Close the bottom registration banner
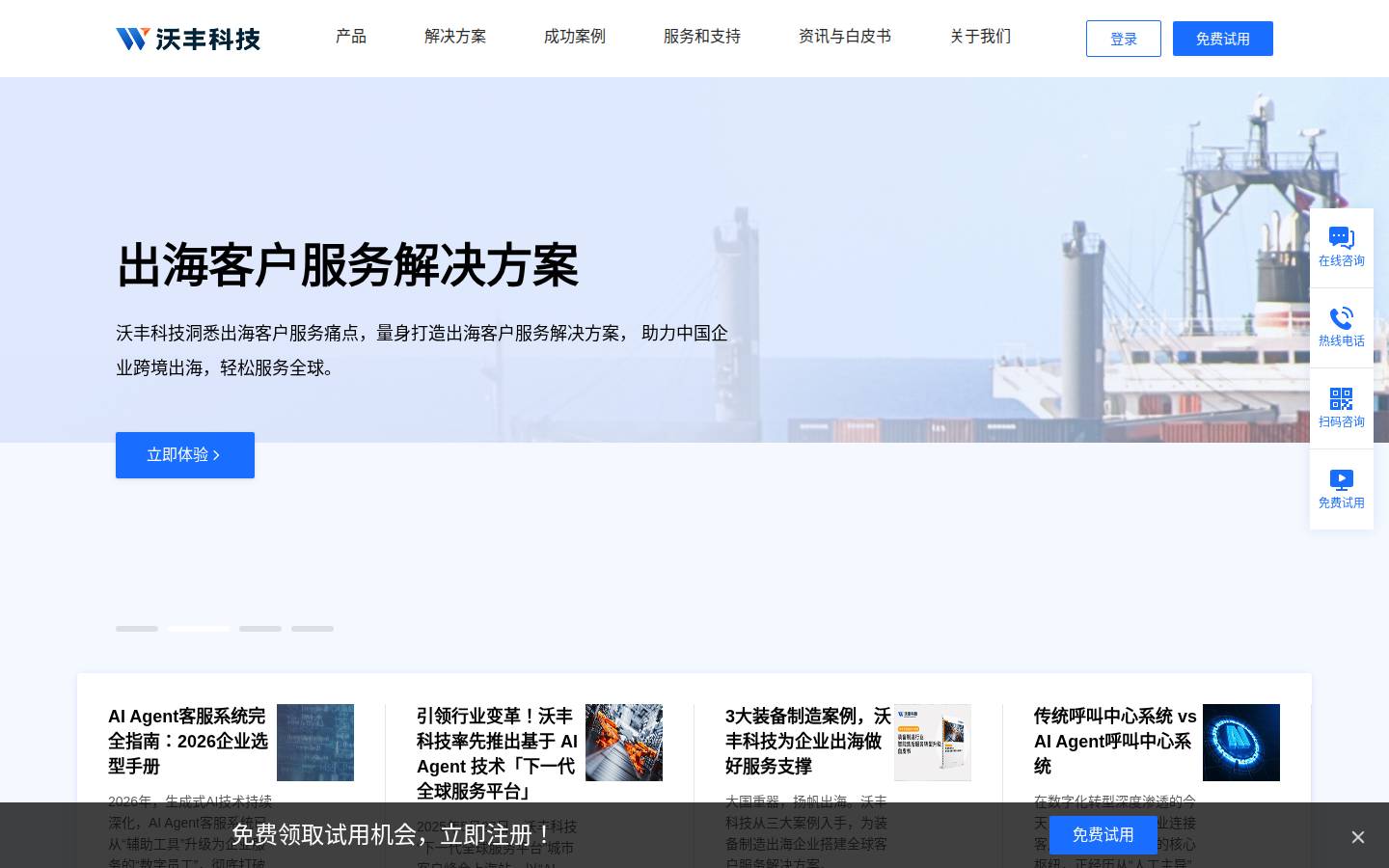This screenshot has height=868, width=1389. click(1358, 837)
